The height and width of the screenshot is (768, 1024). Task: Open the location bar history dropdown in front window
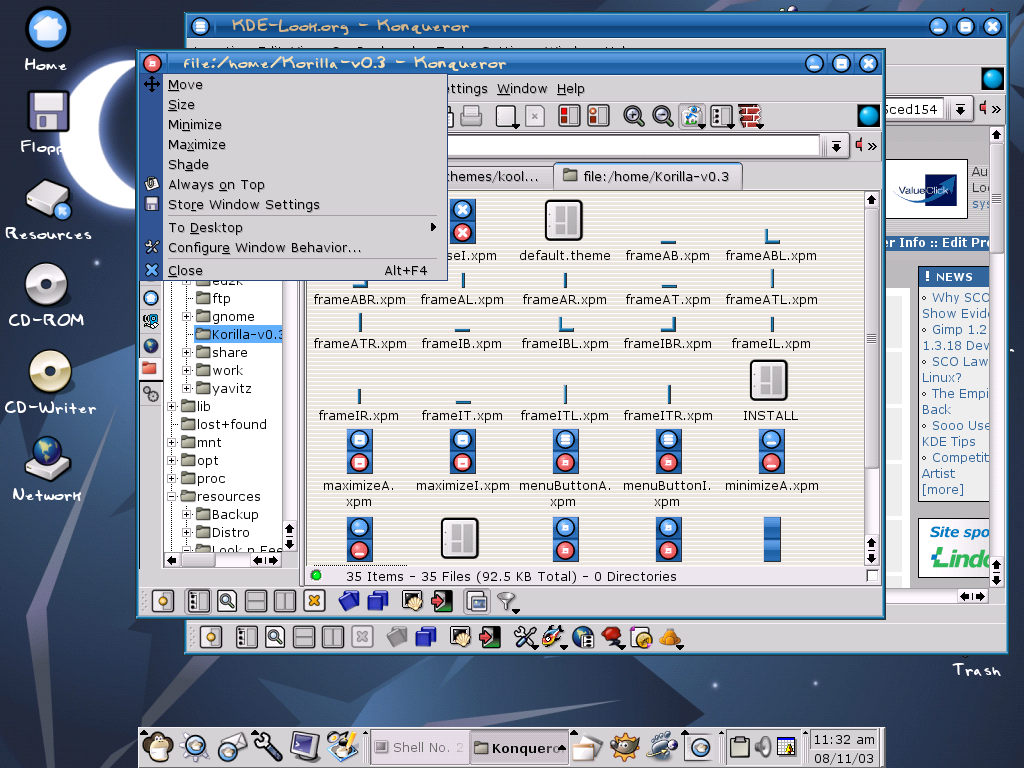click(836, 146)
